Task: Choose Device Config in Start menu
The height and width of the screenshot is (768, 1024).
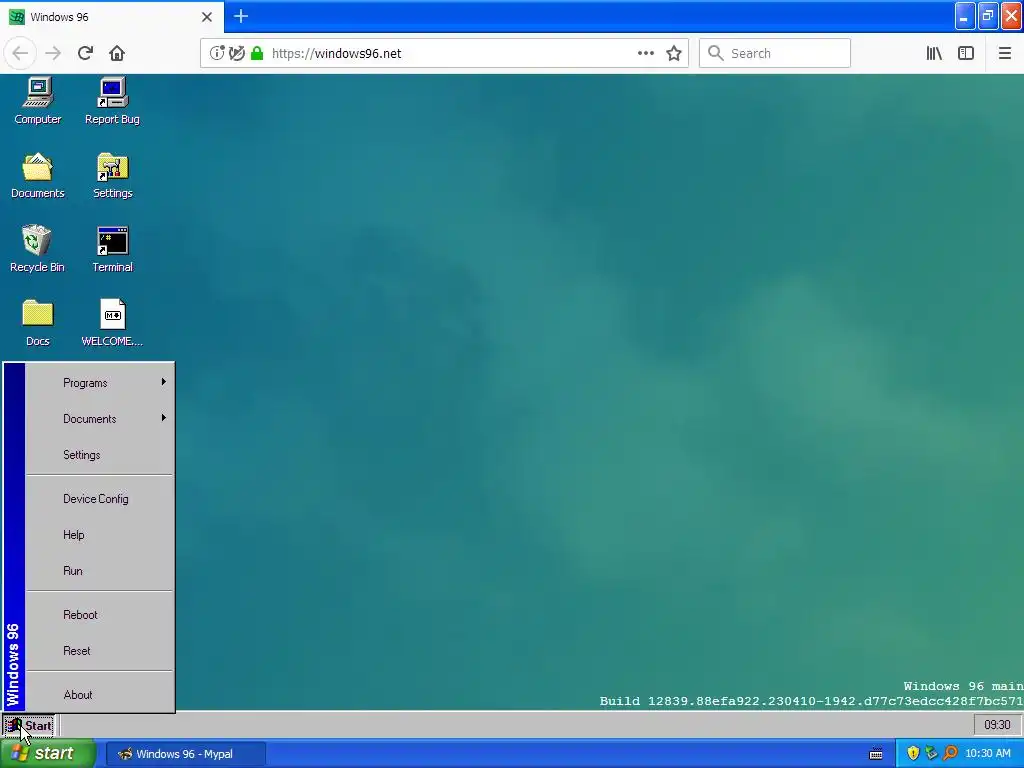Action: point(99,499)
